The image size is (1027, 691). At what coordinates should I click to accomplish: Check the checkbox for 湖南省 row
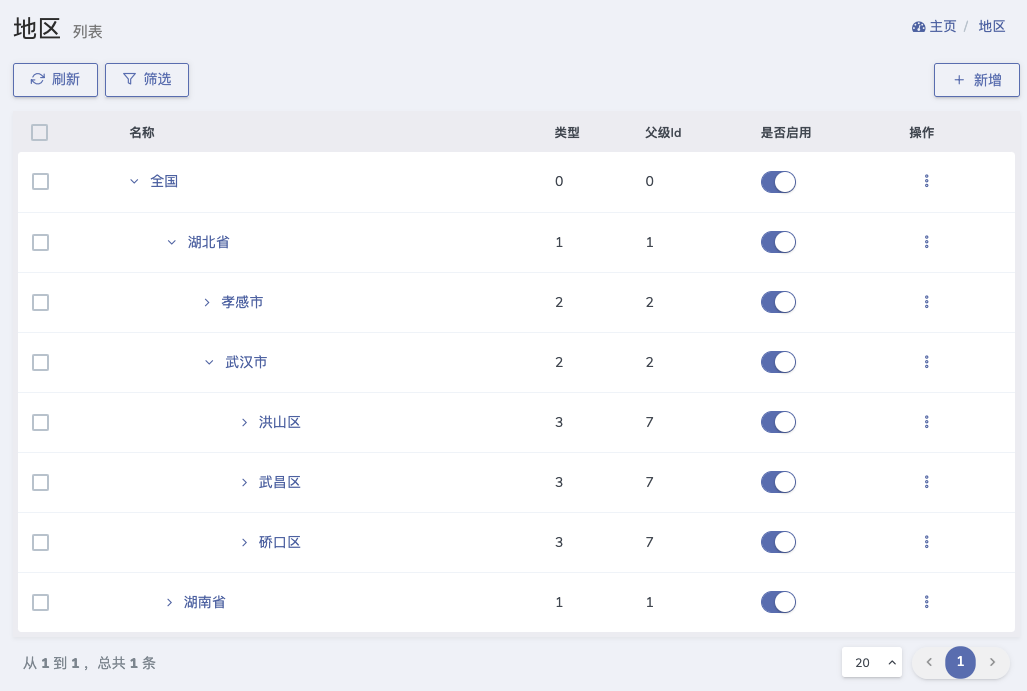point(41,603)
